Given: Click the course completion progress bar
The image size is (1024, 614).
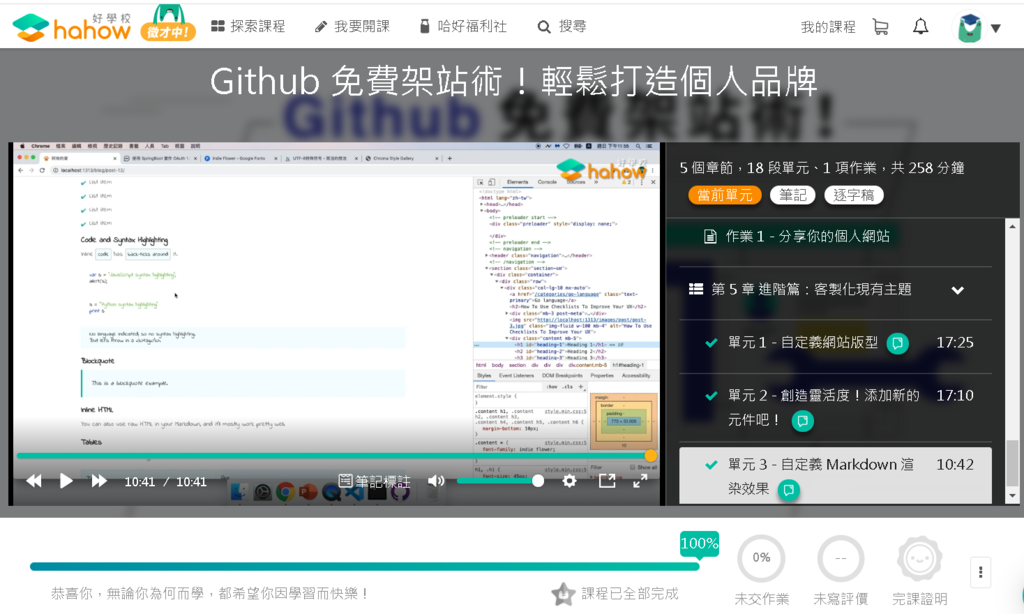Looking at the screenshot, I should 364,566.
